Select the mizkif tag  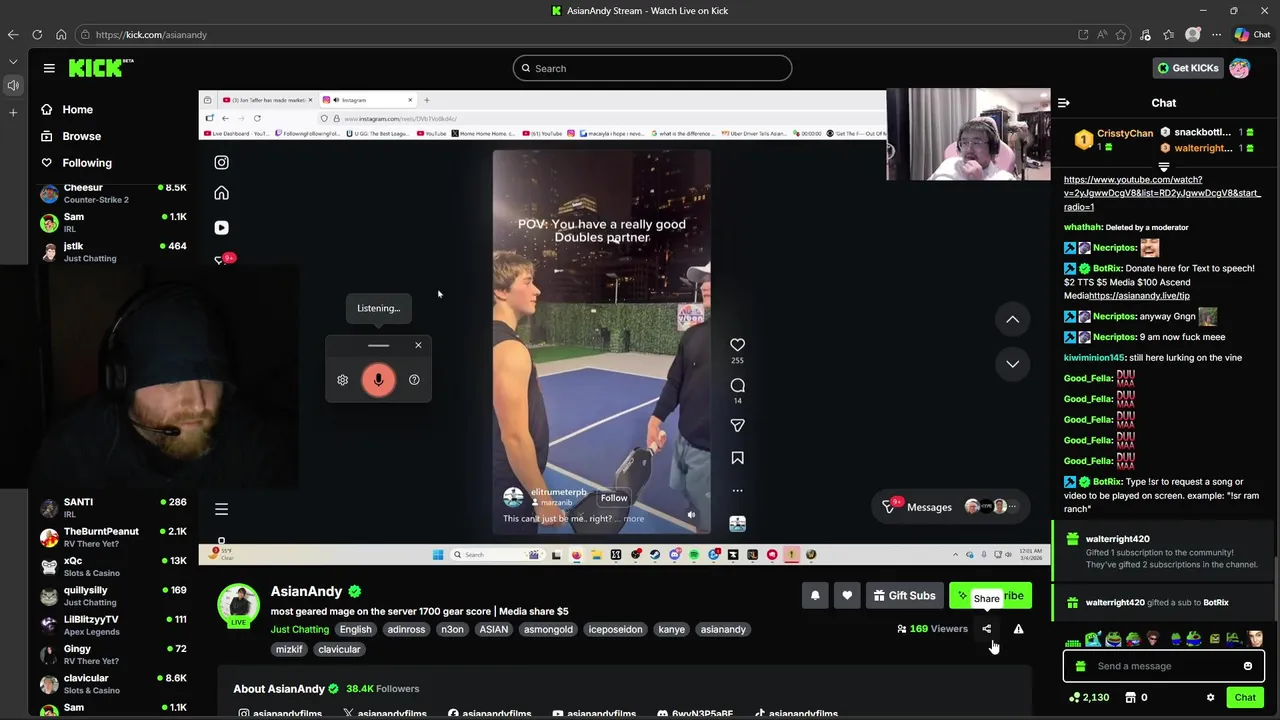289,650
